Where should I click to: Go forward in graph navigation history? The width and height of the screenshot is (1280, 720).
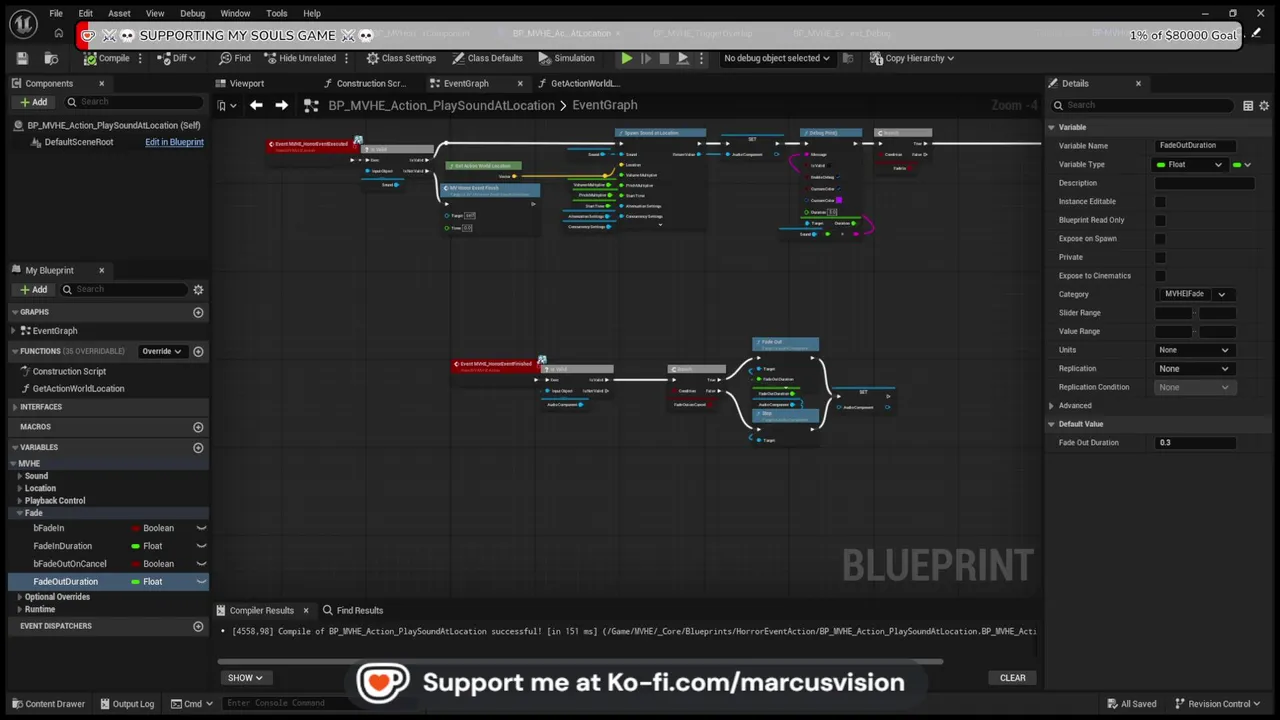pos(282,105)
